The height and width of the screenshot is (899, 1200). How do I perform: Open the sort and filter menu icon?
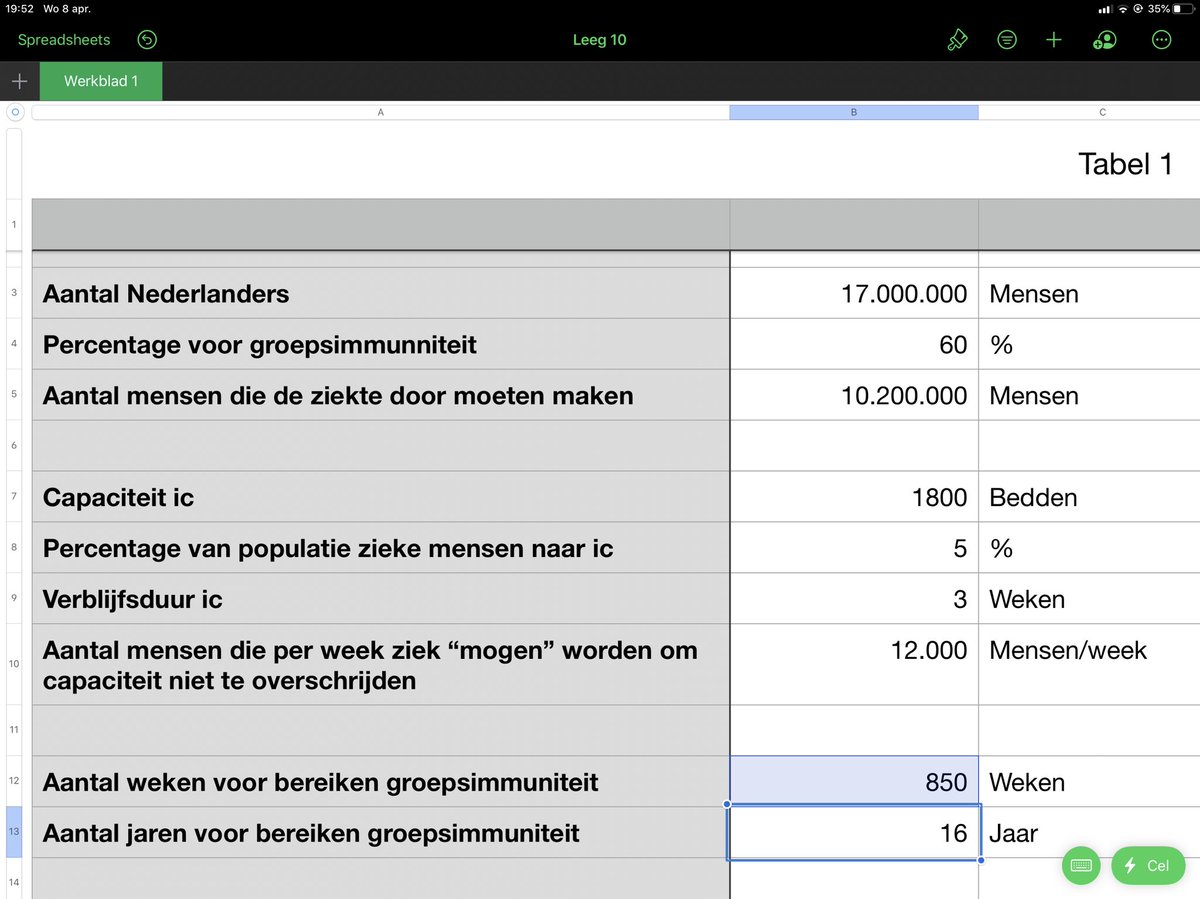[x=1007, y=40]
